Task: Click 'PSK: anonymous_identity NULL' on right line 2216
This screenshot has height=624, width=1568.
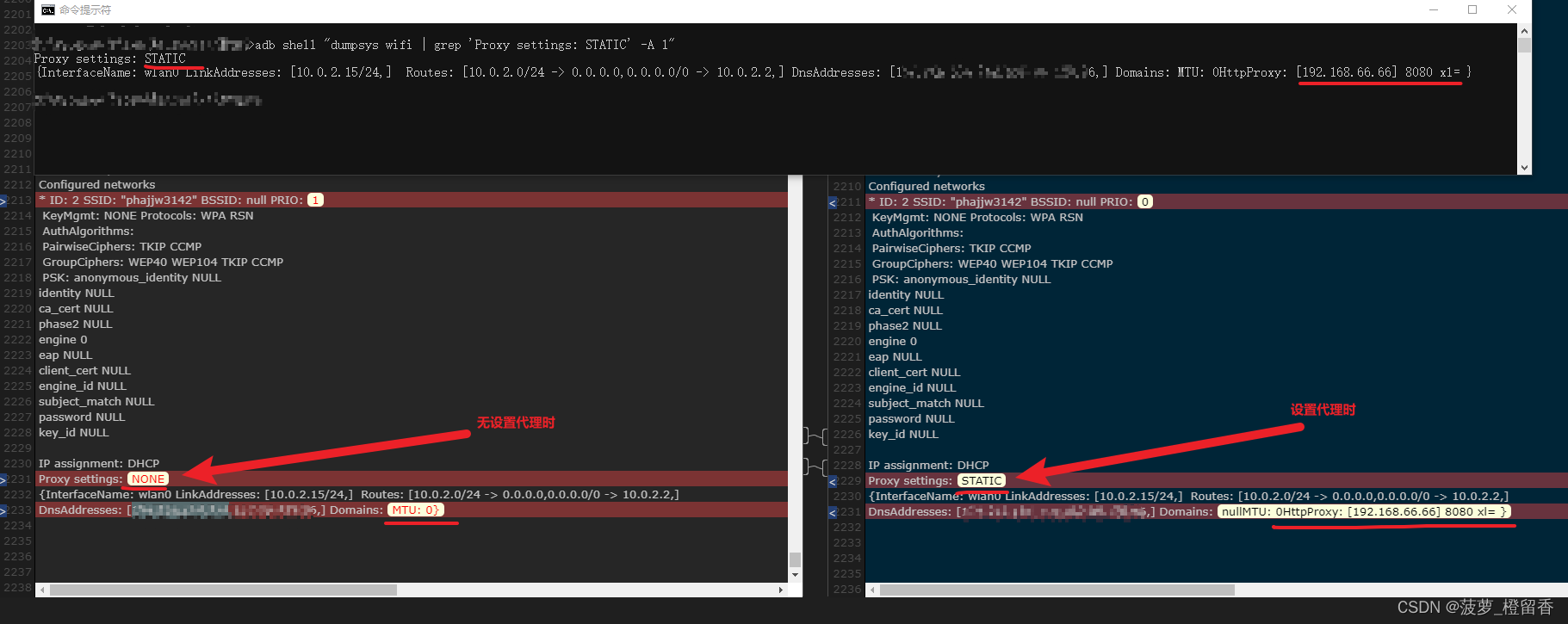Action: pyautogui.click(x=961, y=280)
